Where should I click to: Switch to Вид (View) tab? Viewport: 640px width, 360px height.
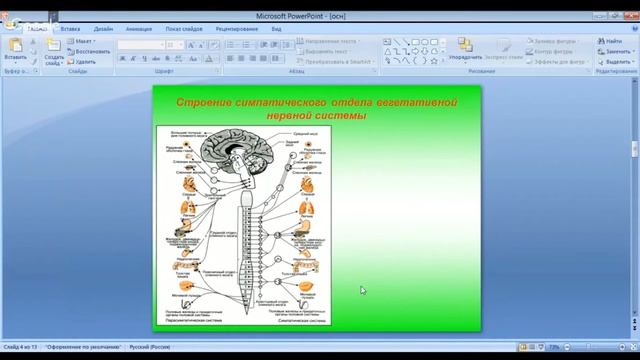click(x=276, y=29)
